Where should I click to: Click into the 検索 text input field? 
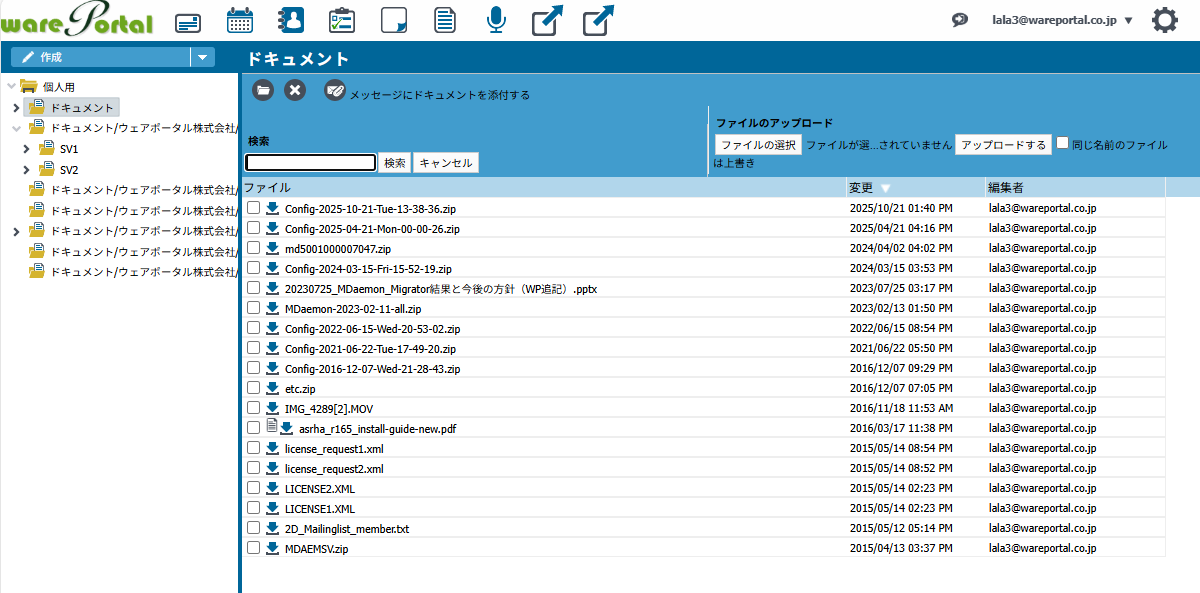pos(311,163)
